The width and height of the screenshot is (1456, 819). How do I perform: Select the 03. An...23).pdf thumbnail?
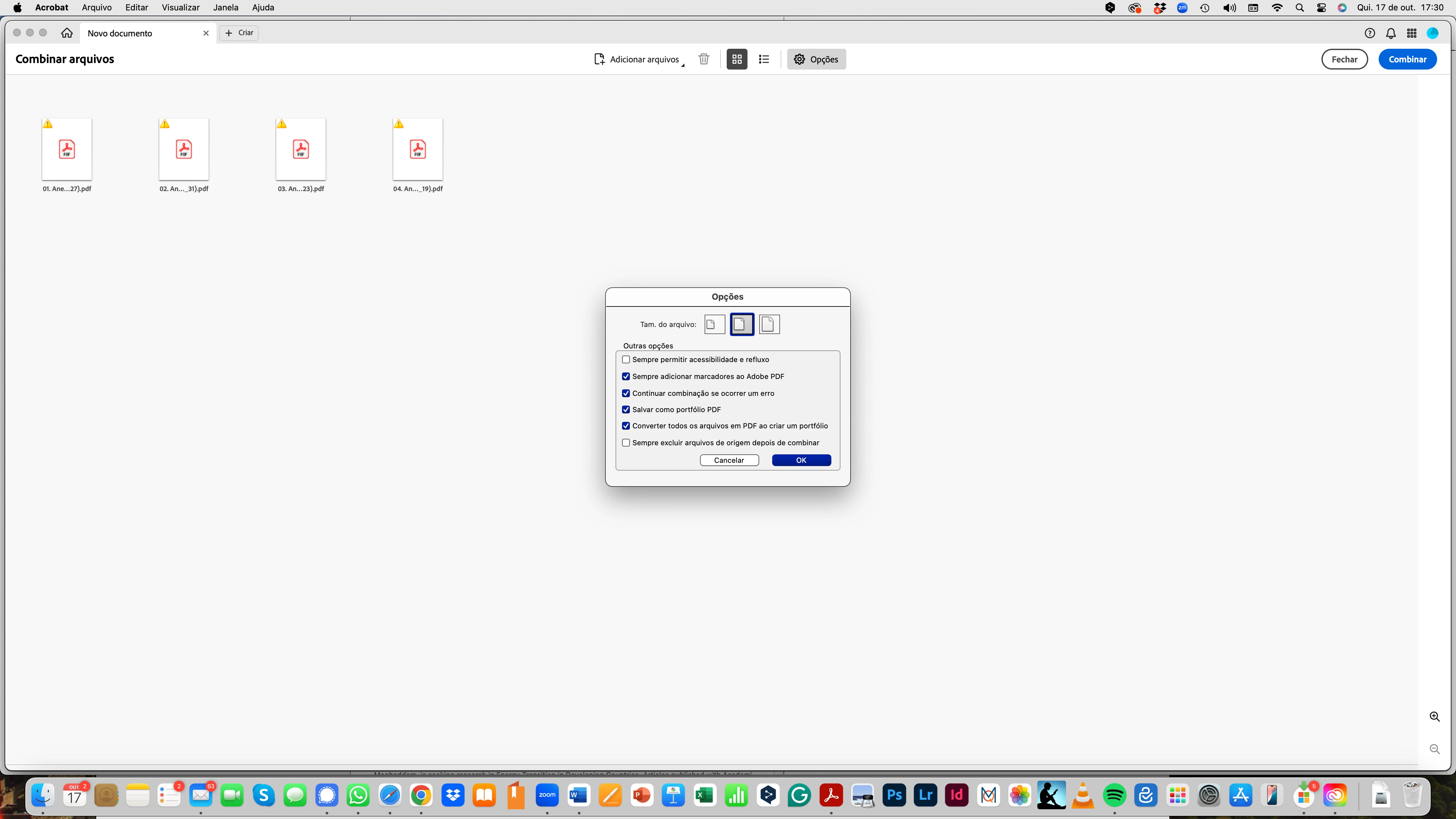(x=301, y=150)
